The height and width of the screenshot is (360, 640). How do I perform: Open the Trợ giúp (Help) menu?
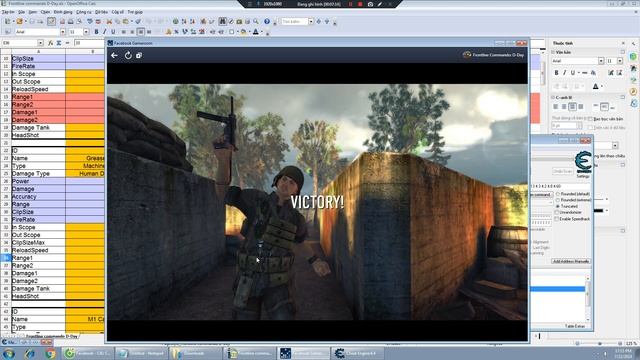point(135,12)
